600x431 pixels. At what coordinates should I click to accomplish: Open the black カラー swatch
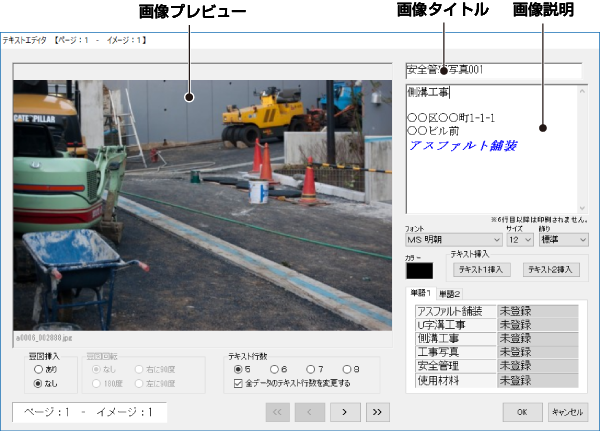click(x=419, y=271)
